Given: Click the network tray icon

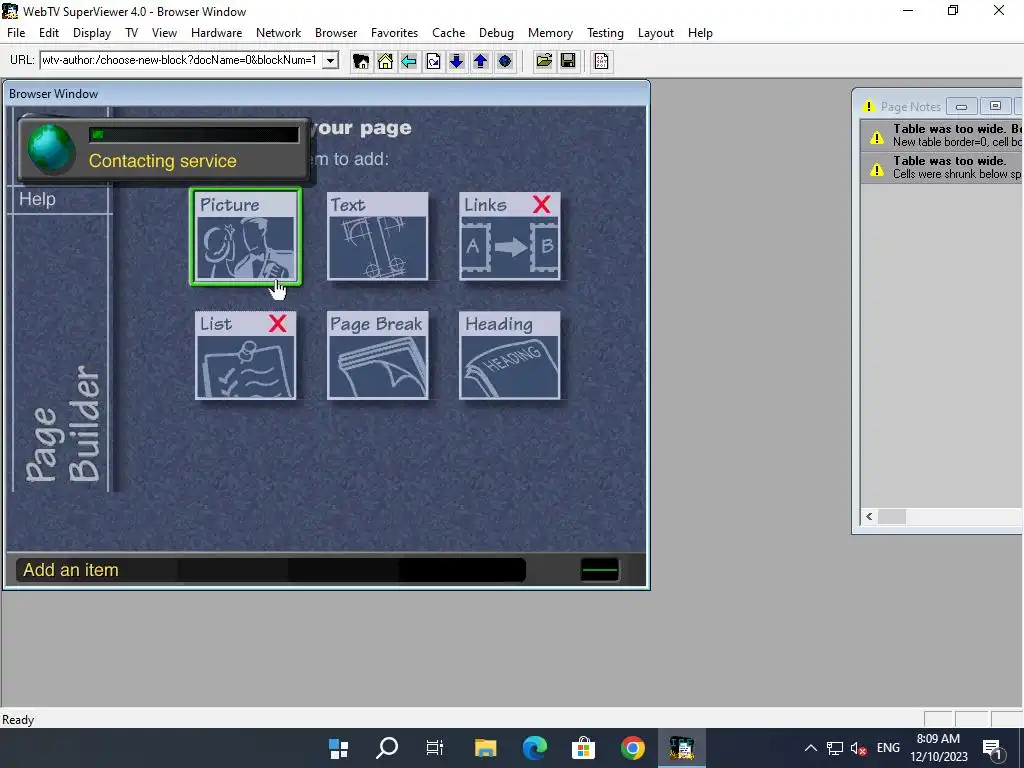Looking at the screenshot, I should (835, 748).
